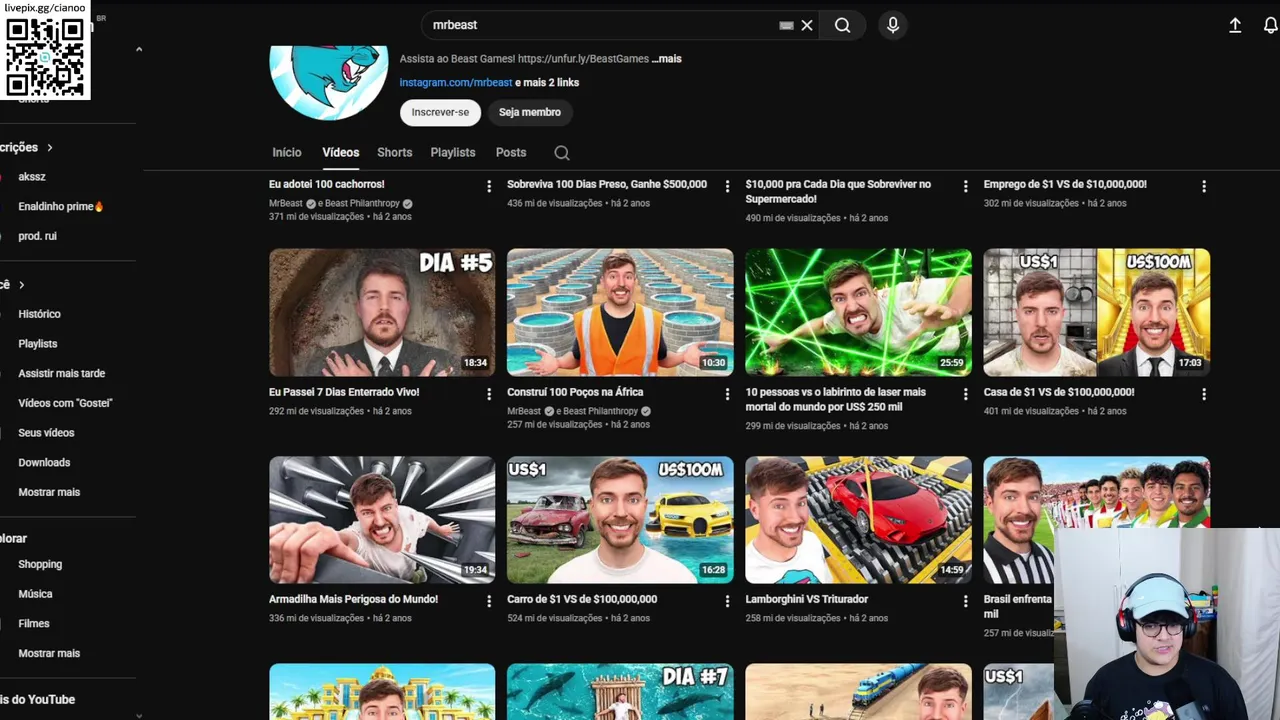Expand the Você section chevron
This screenshot has width=1280, height=720.
21,285
